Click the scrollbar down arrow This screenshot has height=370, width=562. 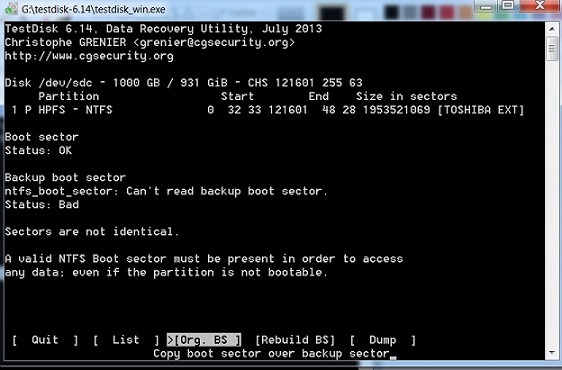point(552,352)
